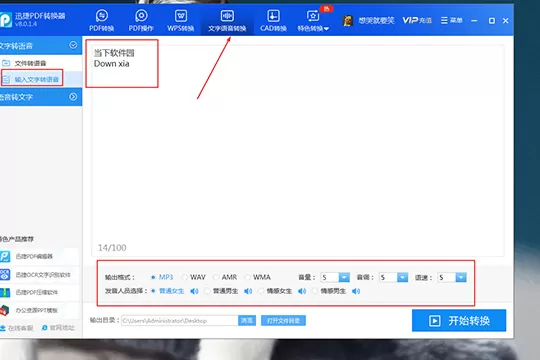Open the 迅捷PDF编辑器 recommended product
Screen dimensions: 540x360
tap(34, 256)
